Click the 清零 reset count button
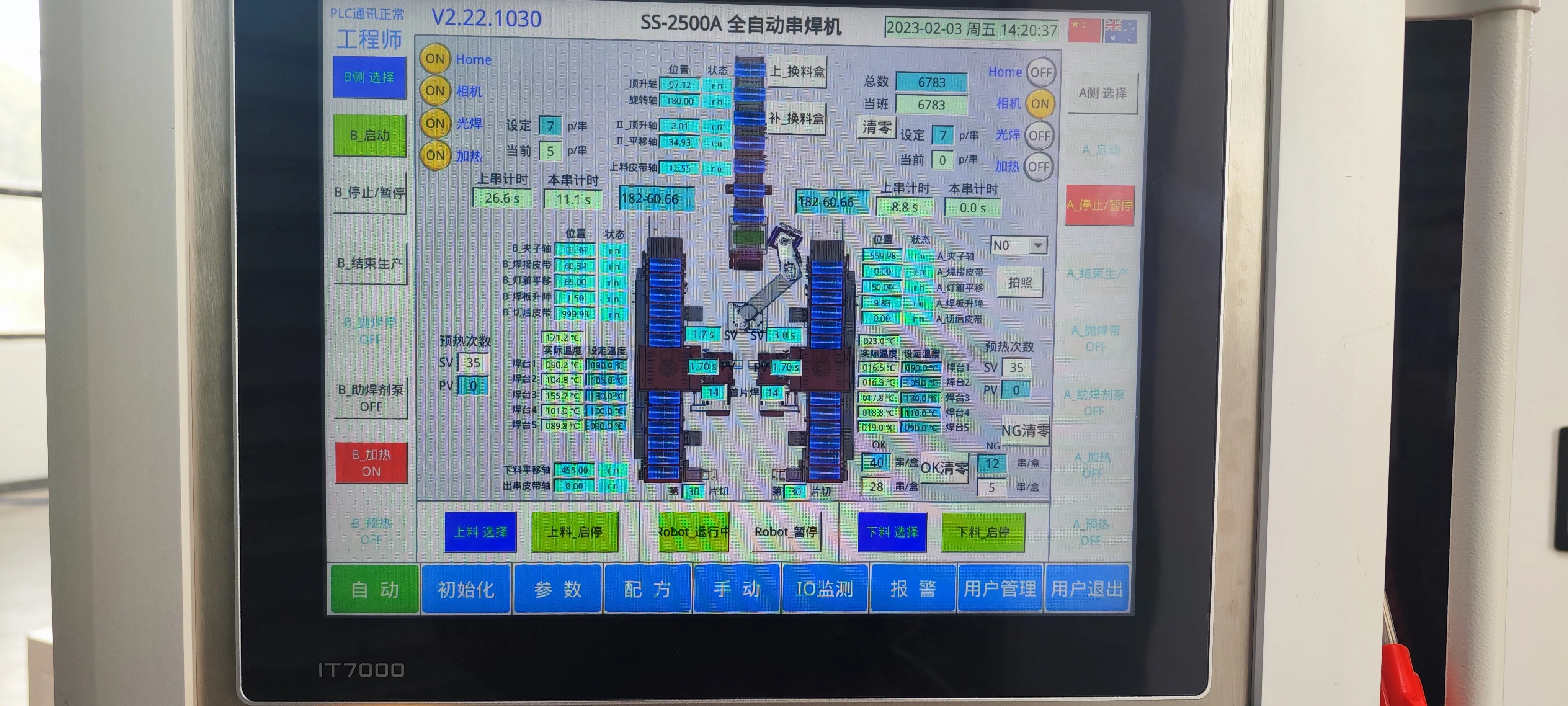Image resolution: width=1568 pixels, height=706 pixels. [x=876, y=128]
